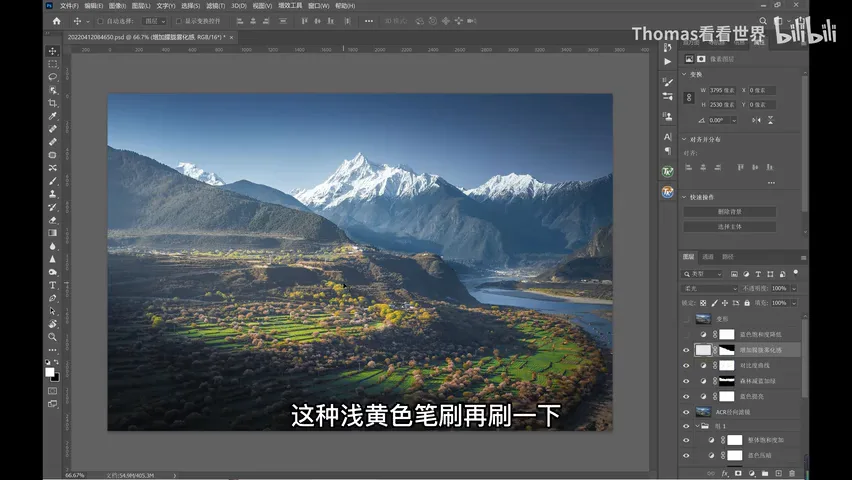This screenshot has height=480, width=852.
Task: Click the add layer mask icon
Action: (738, 473)
